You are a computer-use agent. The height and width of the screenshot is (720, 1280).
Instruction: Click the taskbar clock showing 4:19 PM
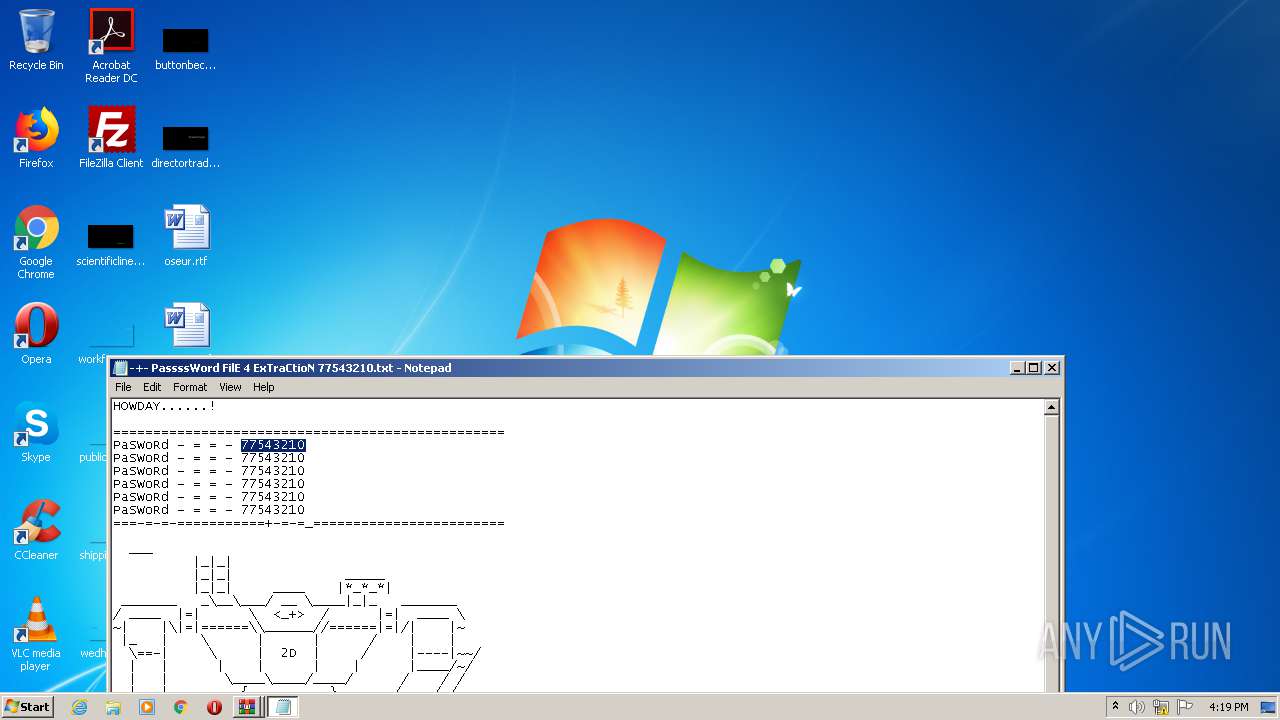coord(1228,707)
